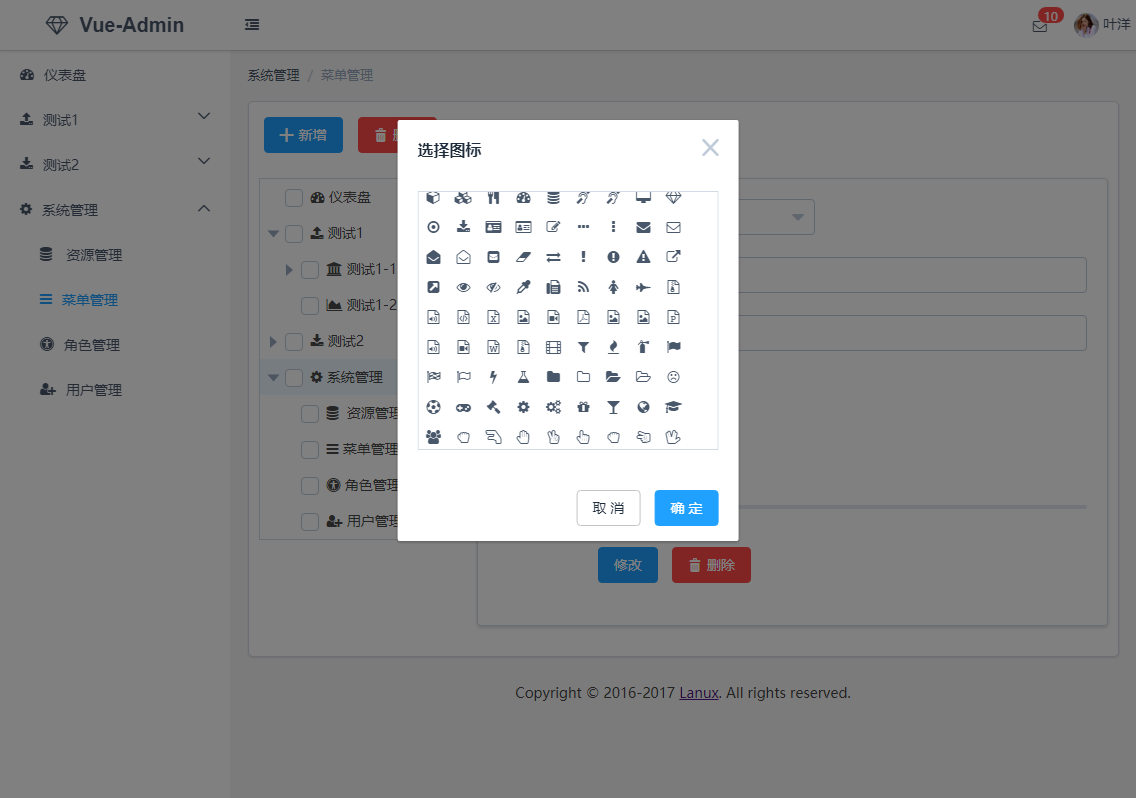1136x798 pixels.
Task: Choose the airplane icon
Action: (643, 288)
